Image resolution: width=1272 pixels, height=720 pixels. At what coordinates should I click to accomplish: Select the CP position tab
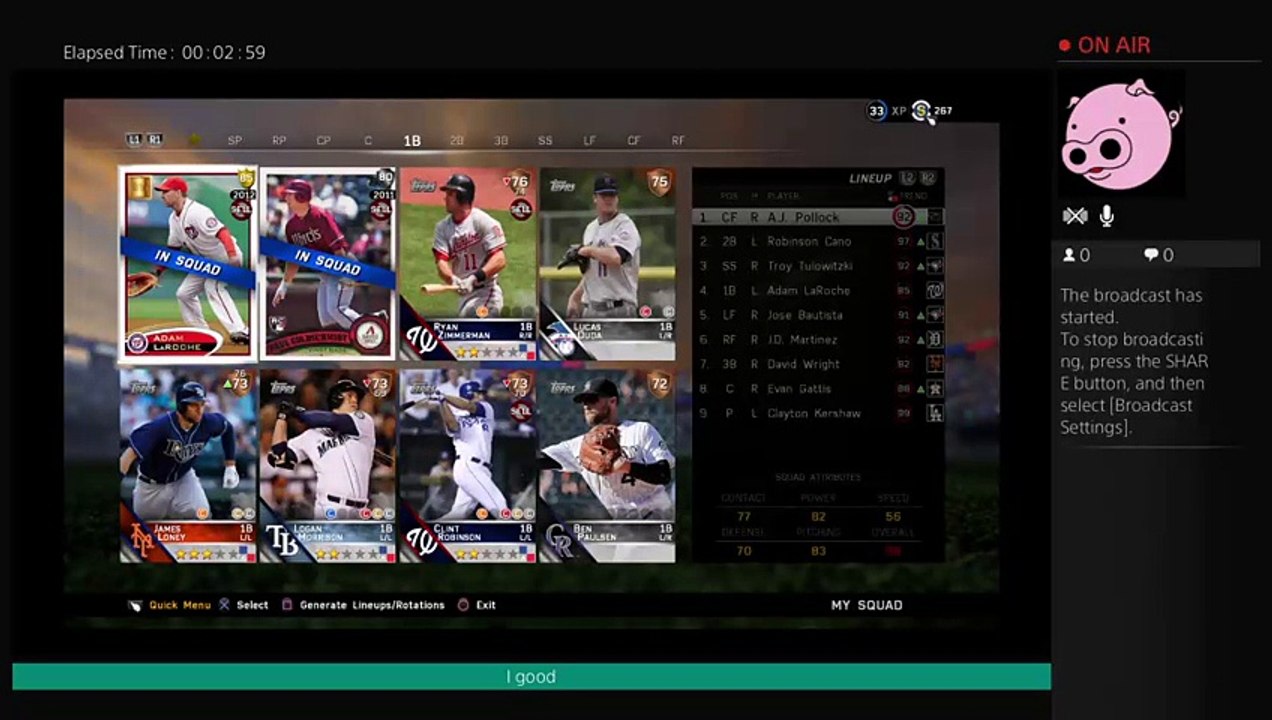[323, 141]
